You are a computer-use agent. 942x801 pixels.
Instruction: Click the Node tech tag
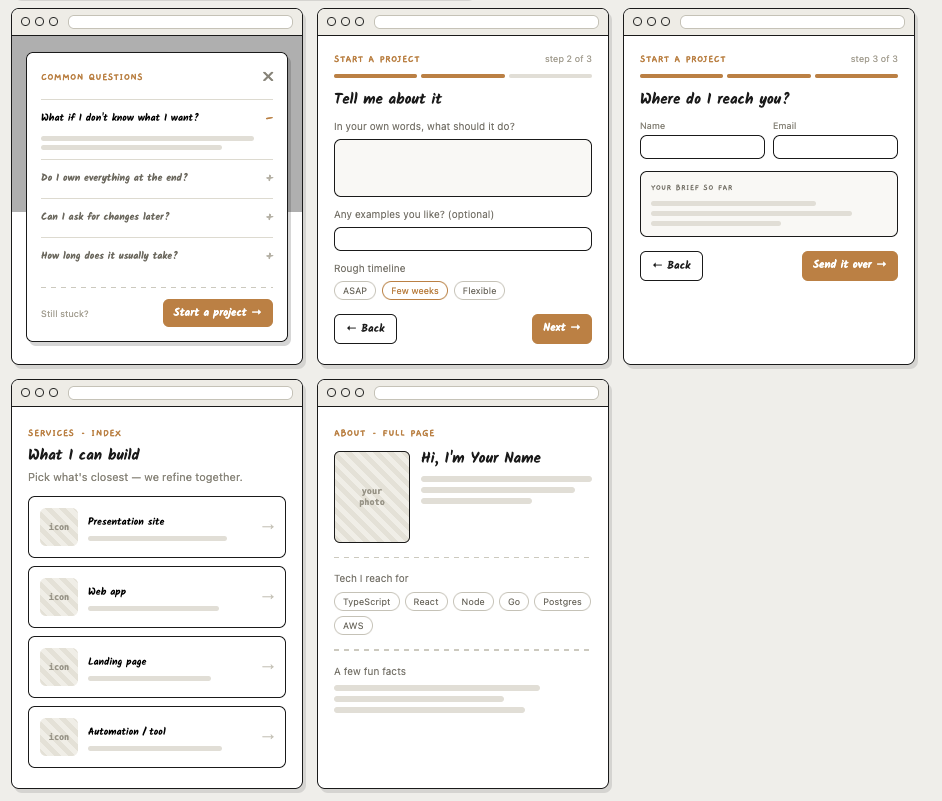(473, 602)
